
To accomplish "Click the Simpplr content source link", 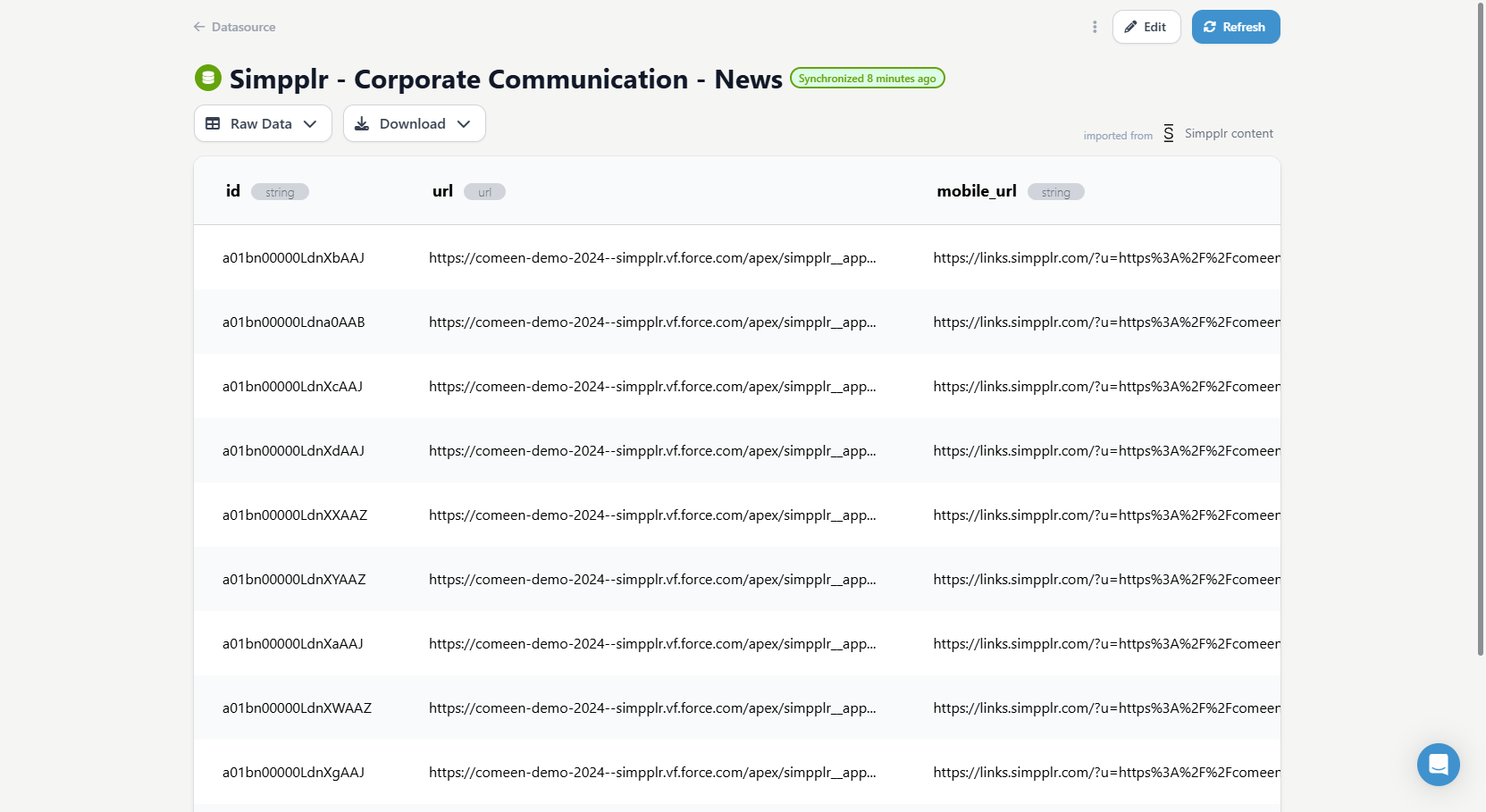I will coord(1229,133).
